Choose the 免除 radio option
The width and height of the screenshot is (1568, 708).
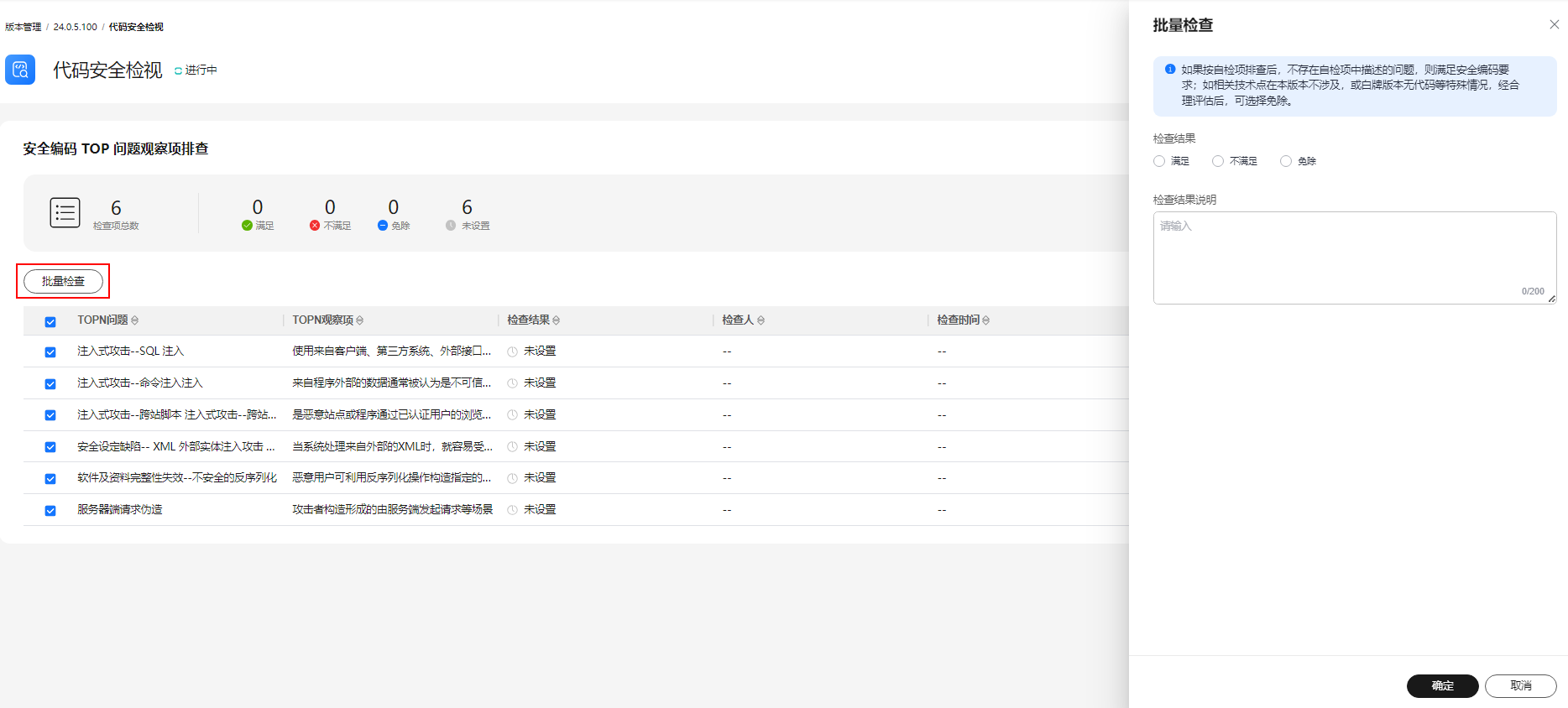1286,161
